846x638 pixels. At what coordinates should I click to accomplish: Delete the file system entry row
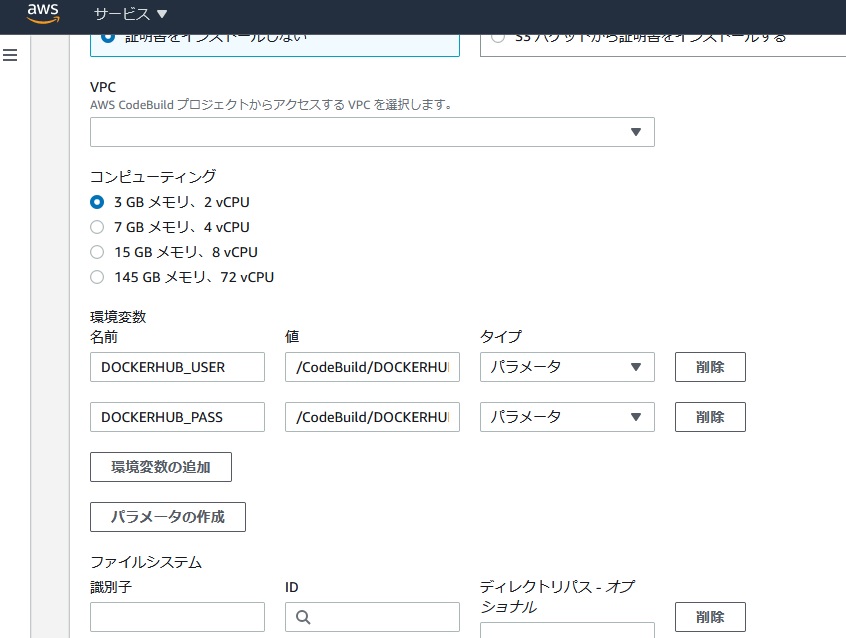click(710, 617)
